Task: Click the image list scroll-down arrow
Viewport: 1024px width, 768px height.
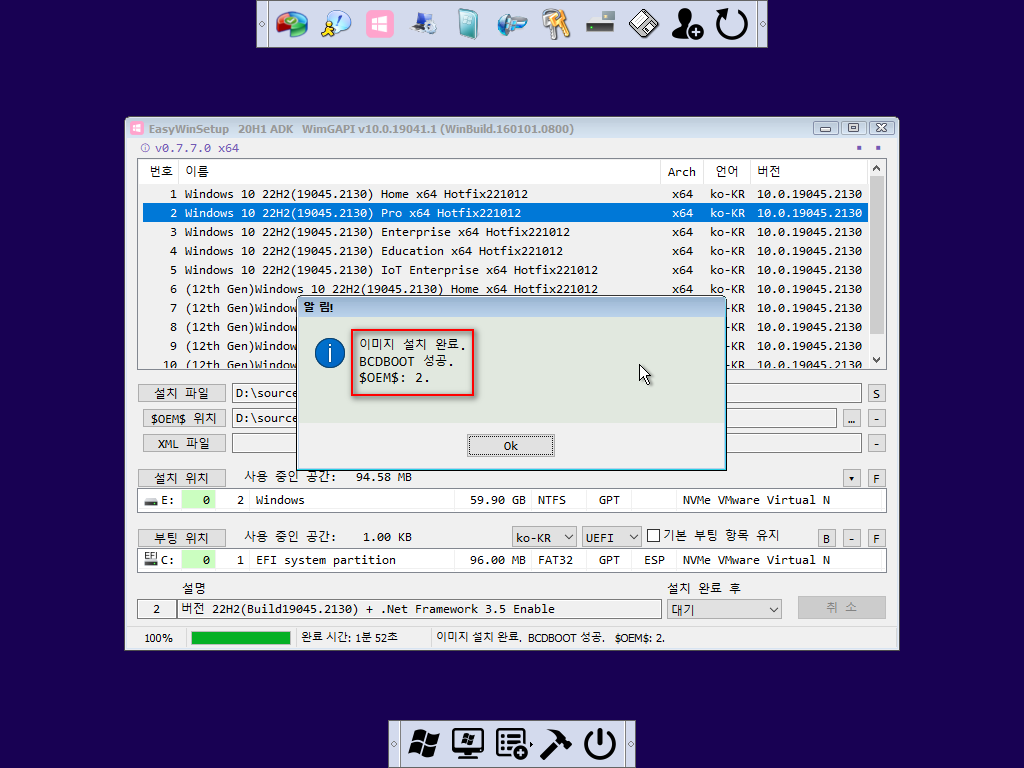Action: 876,360
